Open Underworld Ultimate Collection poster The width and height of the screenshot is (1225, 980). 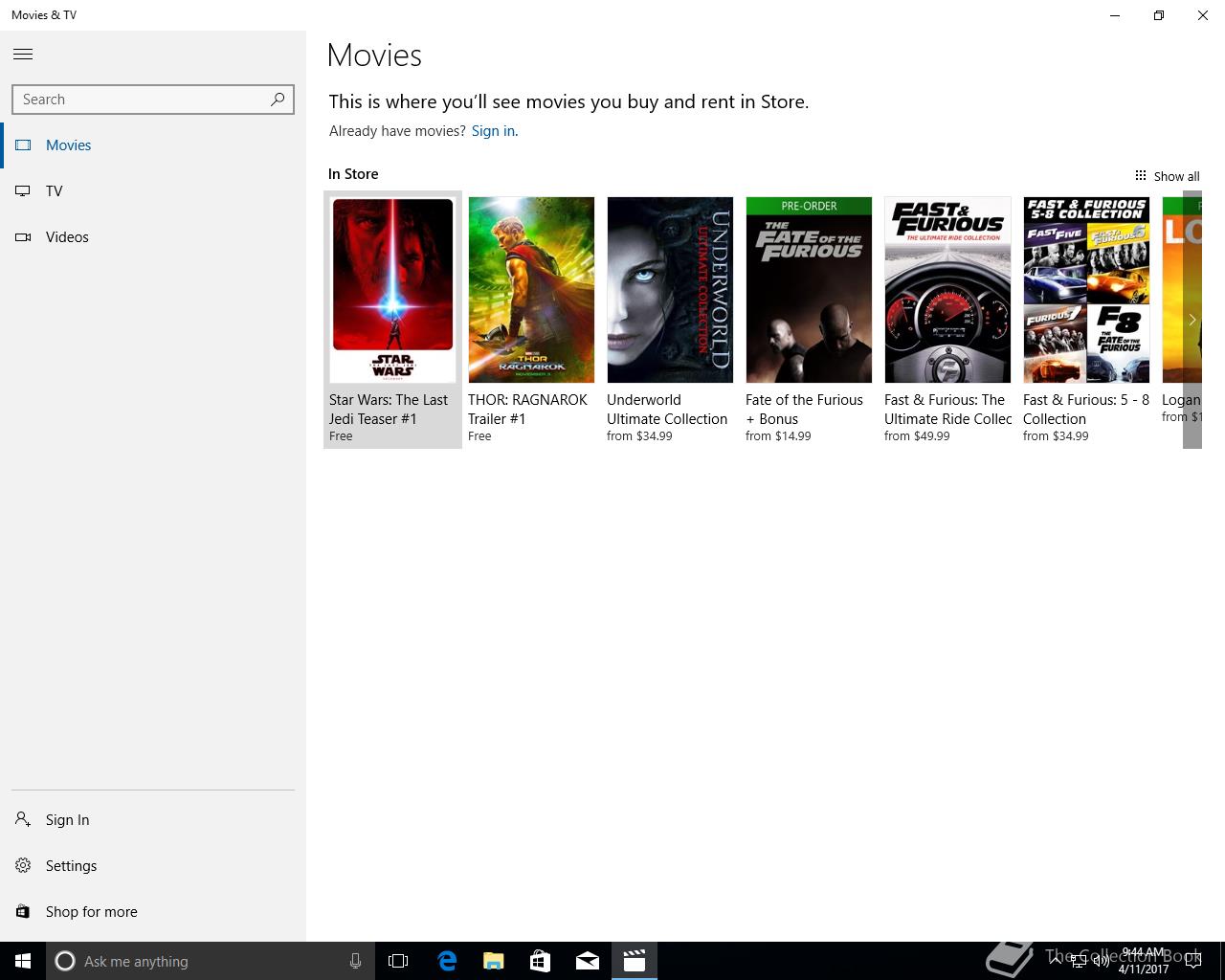[670, 290]
